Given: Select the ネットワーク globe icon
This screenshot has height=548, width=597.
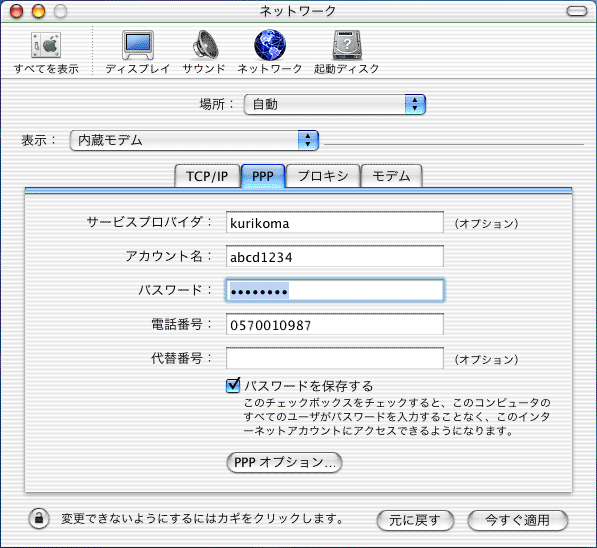Looking at the screenshot, I should tap(270, 45).
